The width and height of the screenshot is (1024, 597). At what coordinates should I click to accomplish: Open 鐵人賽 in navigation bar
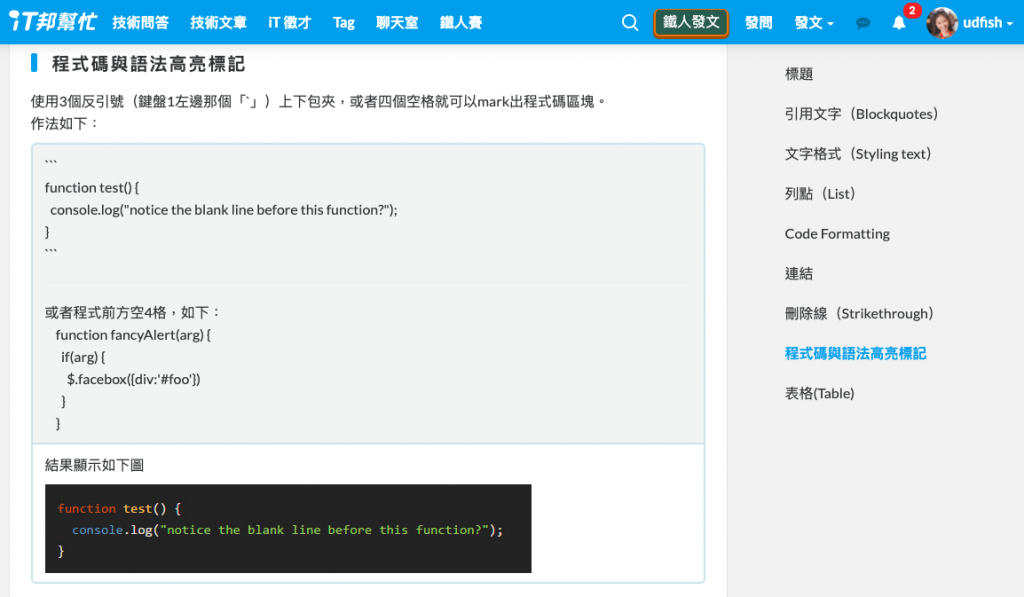click(460, 23)
